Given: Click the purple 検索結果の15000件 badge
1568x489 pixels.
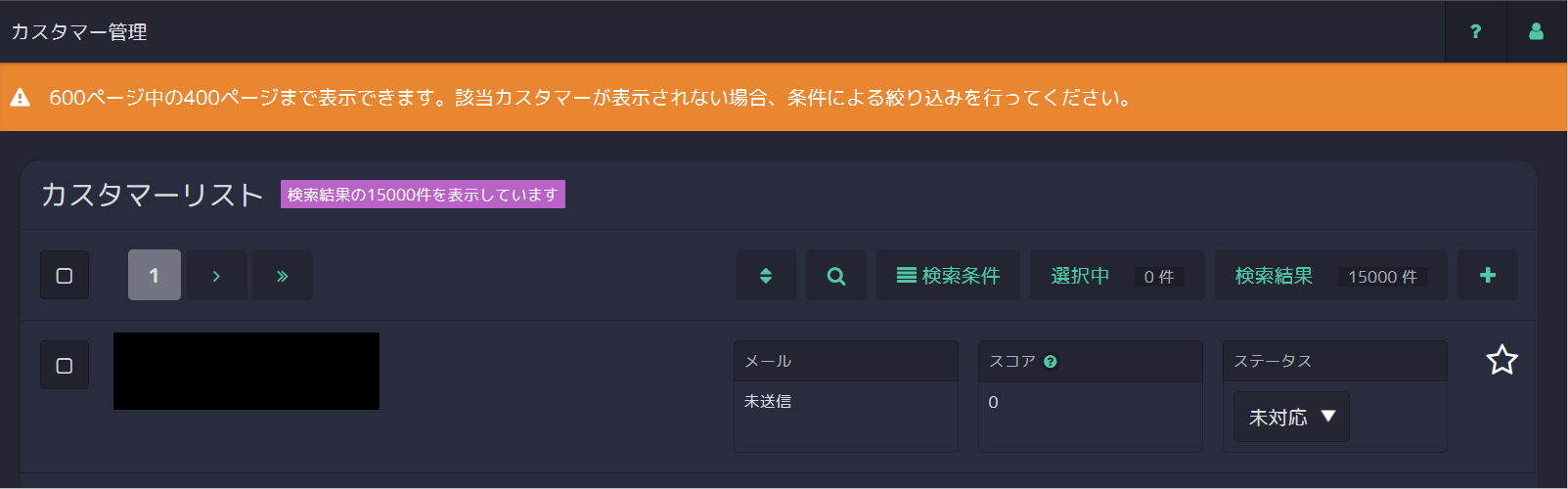Looking at the screenshot, I should [x=423, y=195].
